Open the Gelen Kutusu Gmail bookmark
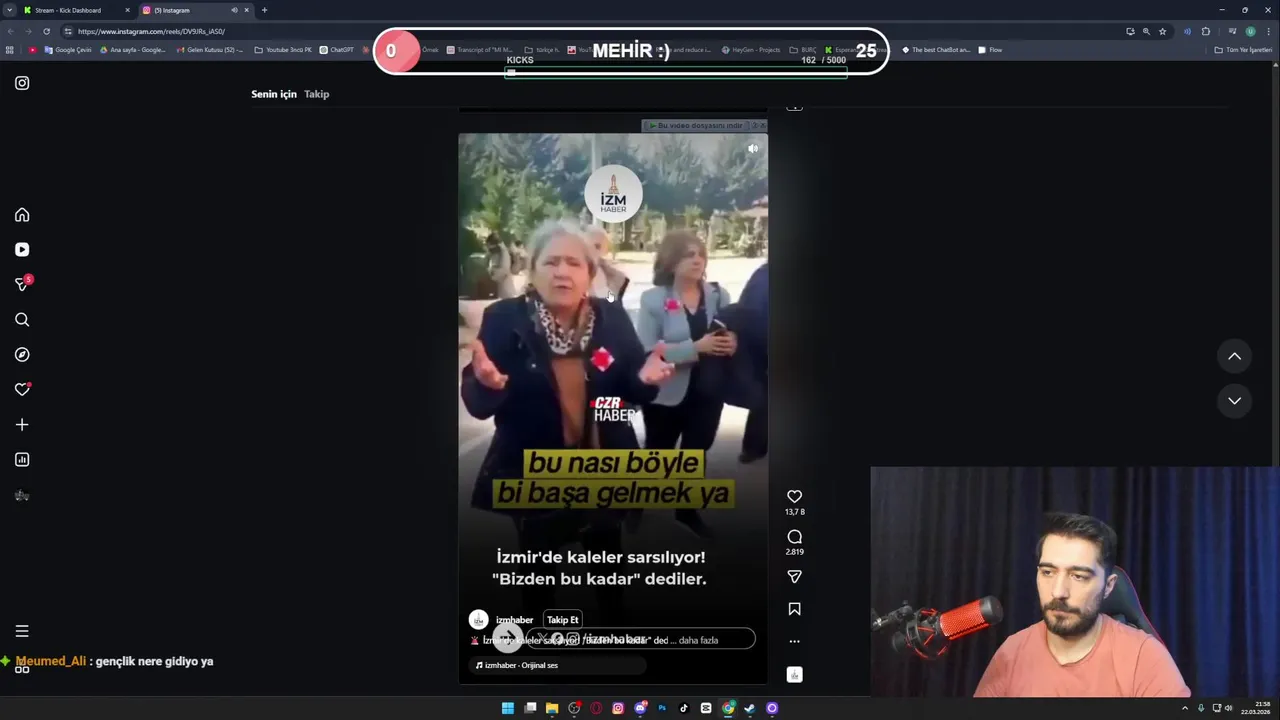This screenshot has height=720, width=1280. point(210,50)
